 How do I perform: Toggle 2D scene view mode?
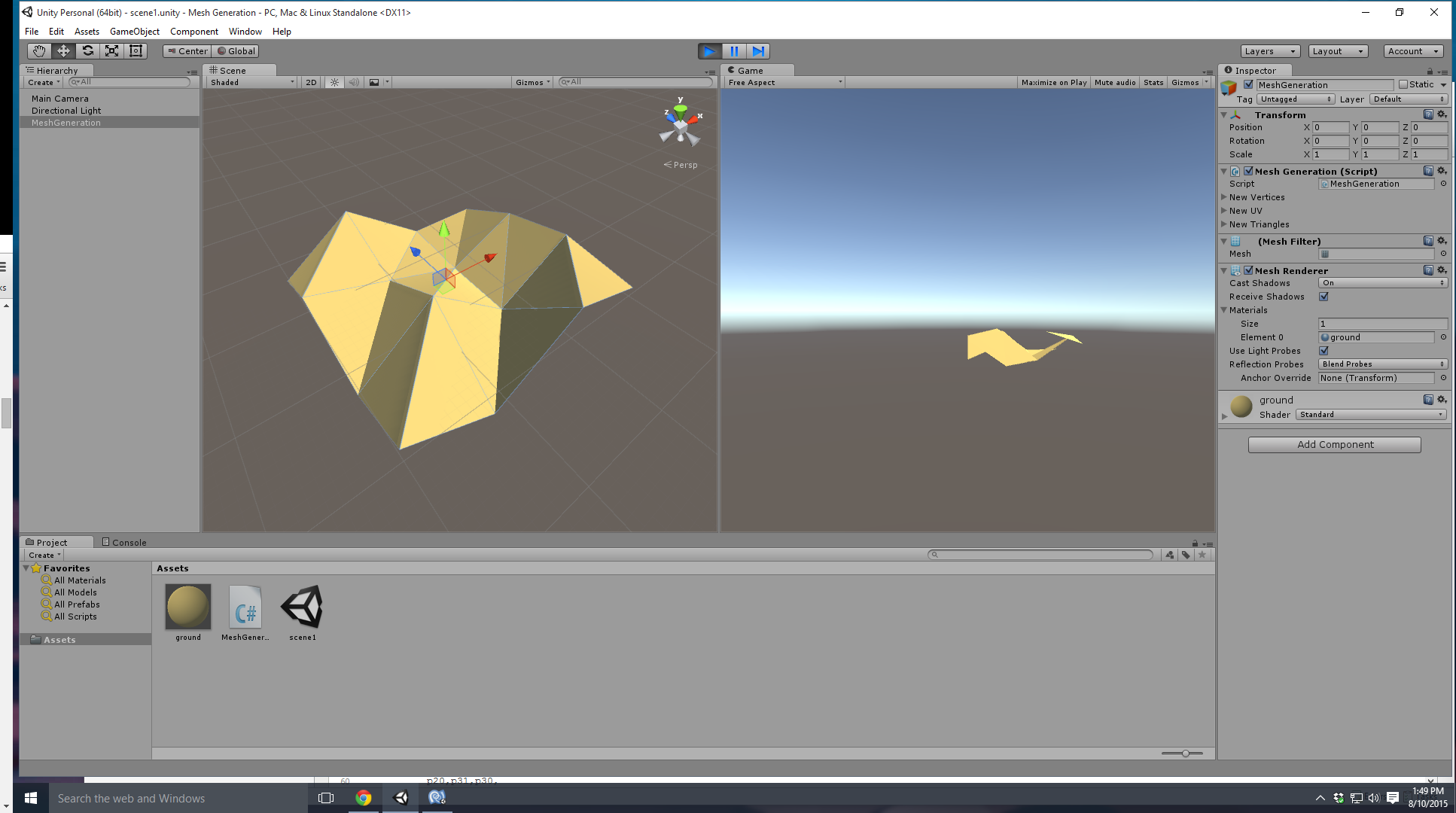point(311,82)
